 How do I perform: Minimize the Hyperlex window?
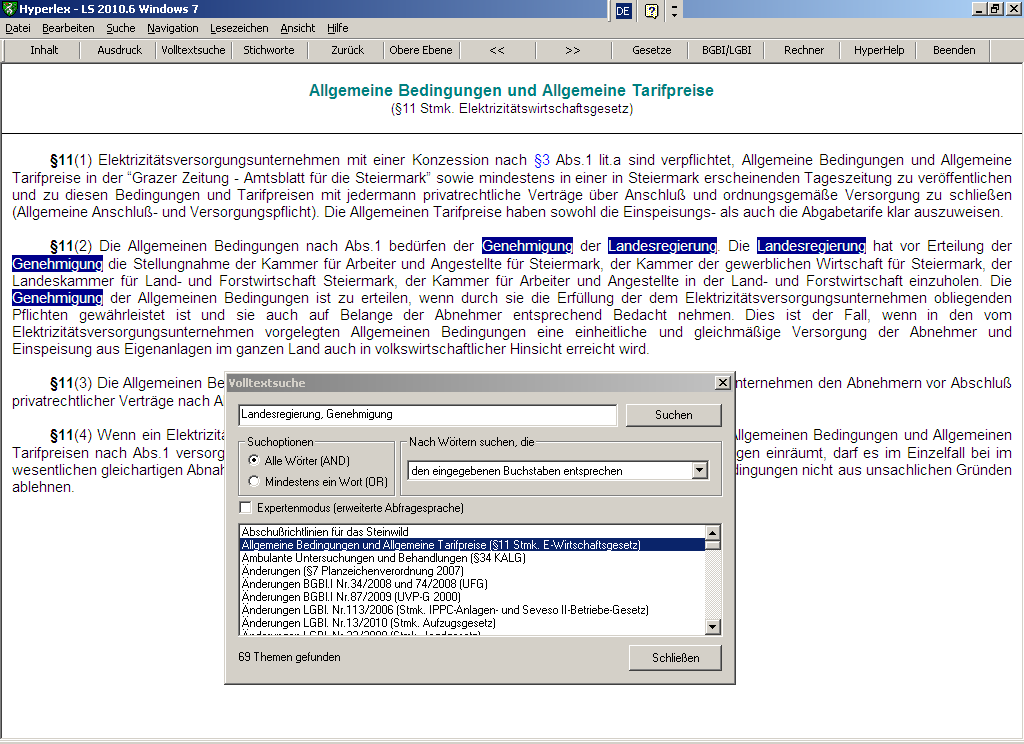coord(979,9)
